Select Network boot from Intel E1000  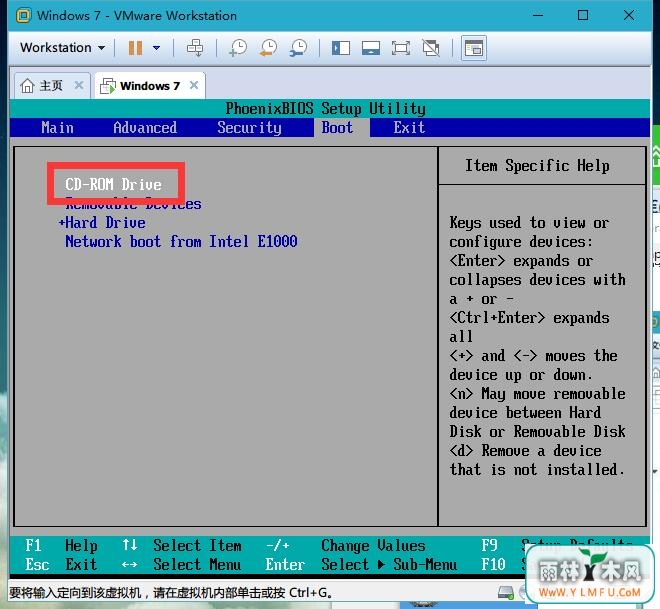point(181,242)
